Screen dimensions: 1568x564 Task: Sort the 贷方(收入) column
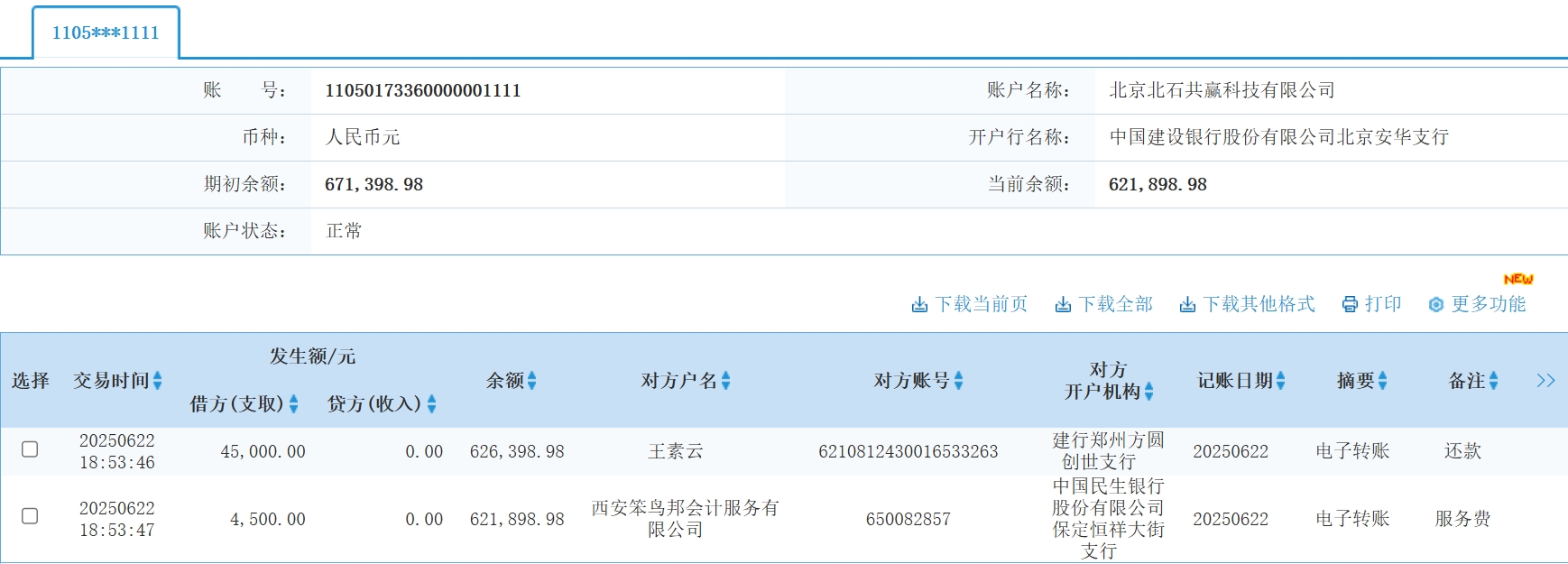coord(431,404)
